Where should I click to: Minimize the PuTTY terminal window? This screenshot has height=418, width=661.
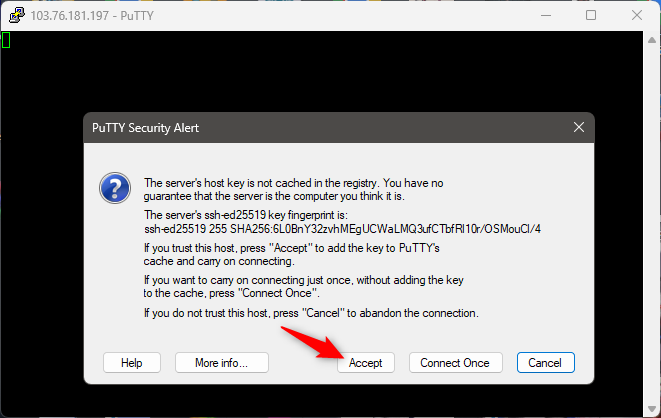tap(546, 16)
